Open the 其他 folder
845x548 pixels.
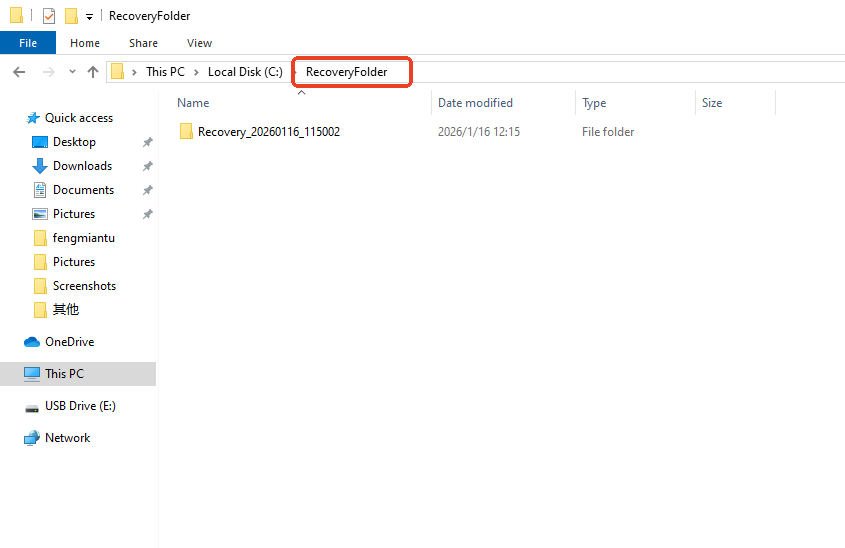(66, 310)
